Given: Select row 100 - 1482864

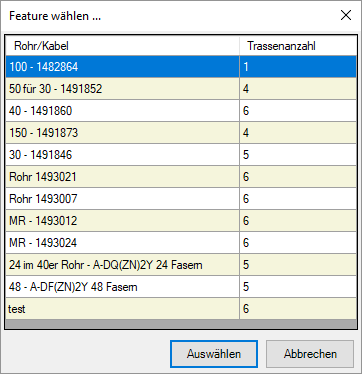Looking at the screenshot, I should click(181, 67).
